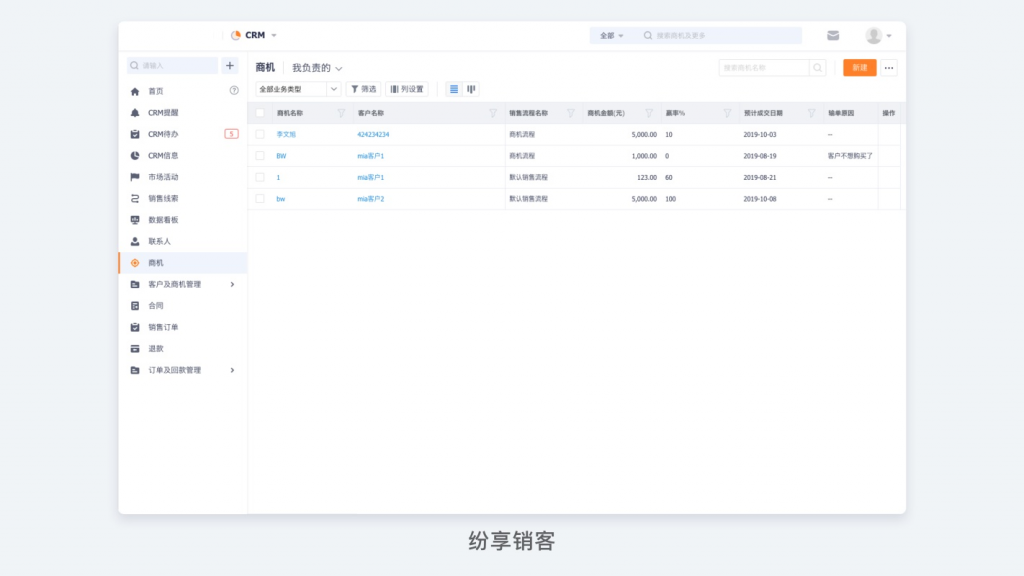
Task: Click the 联系人 person icon
Action: point(135,242)
